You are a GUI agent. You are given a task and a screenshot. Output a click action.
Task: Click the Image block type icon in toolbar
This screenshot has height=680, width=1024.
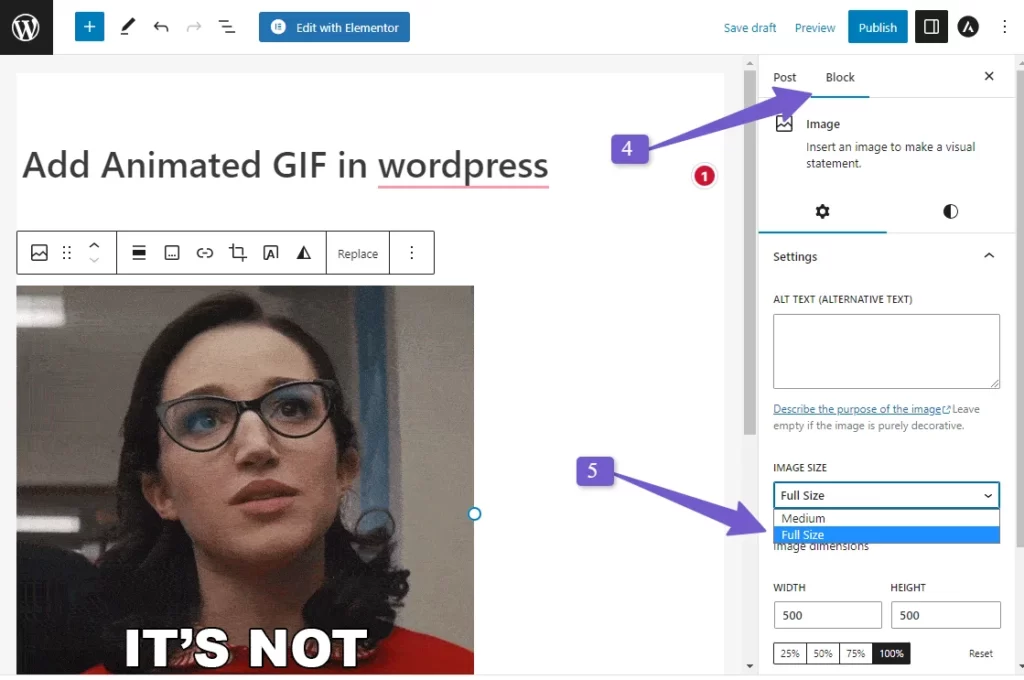tap(39, 253)
